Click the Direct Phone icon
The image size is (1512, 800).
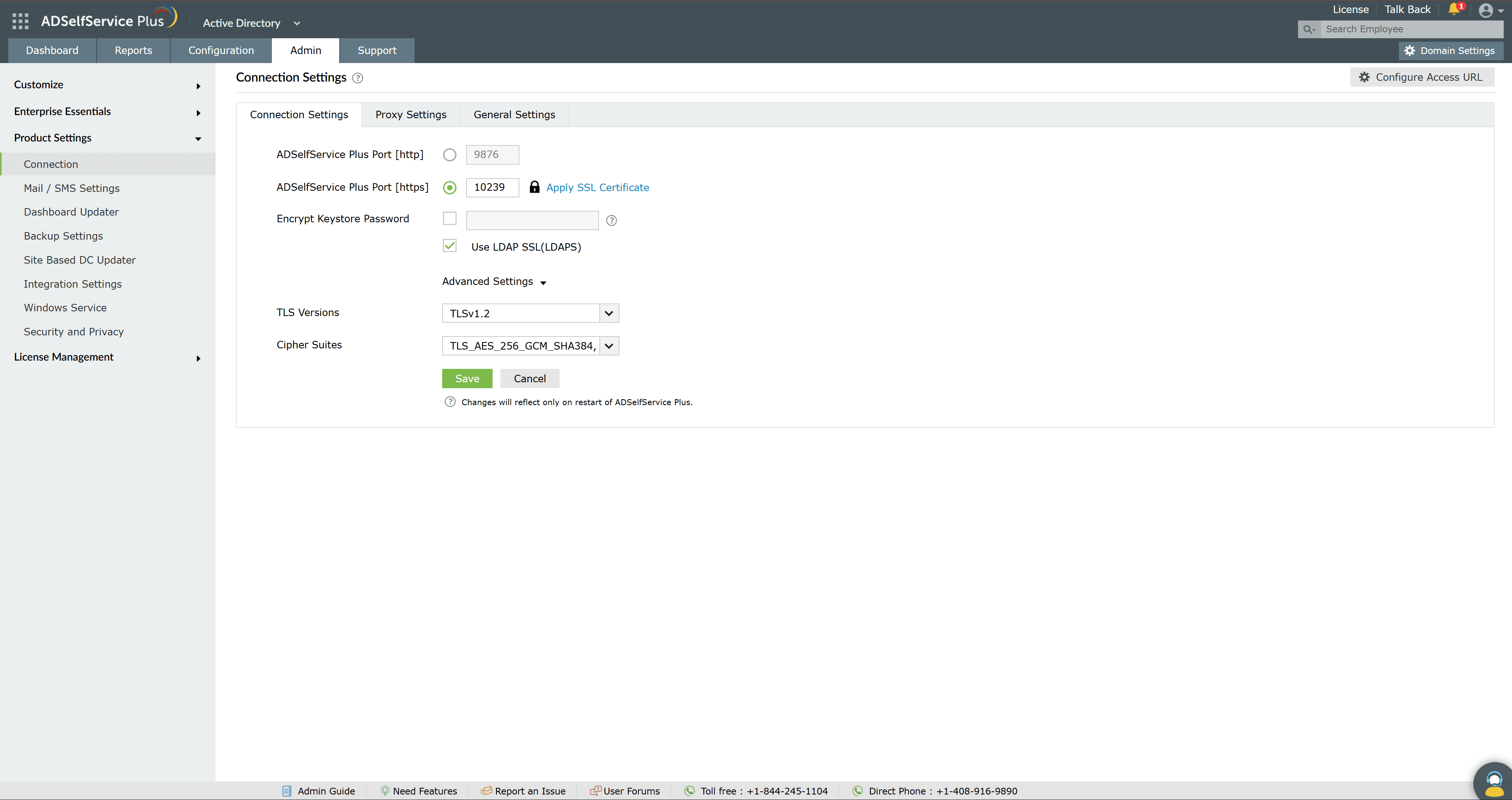(857, 791)
